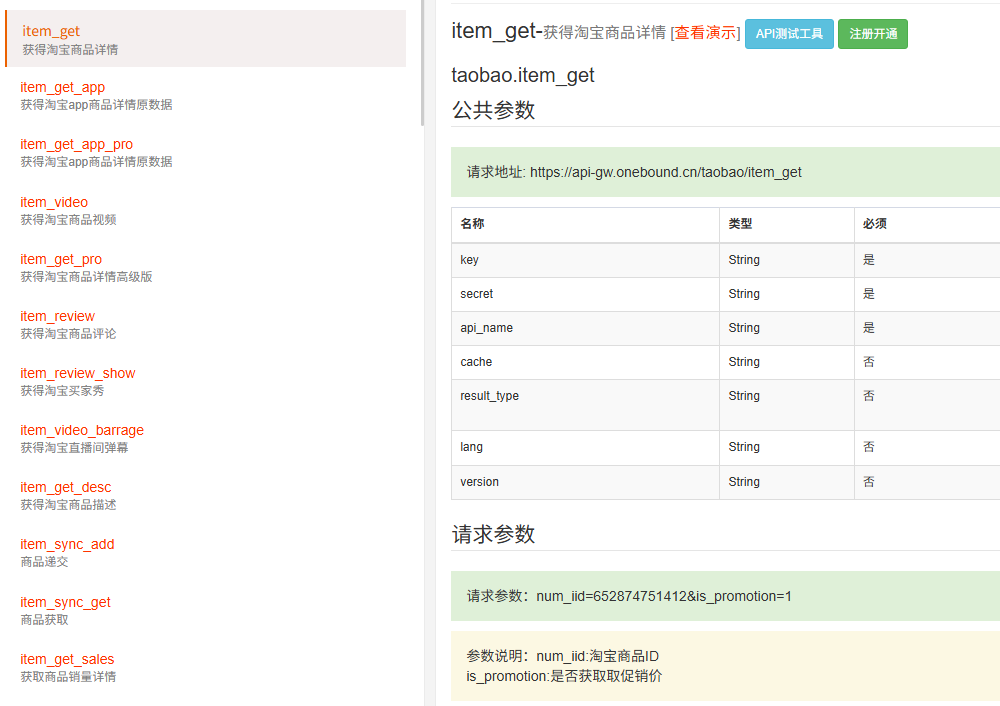Click the result_type parameter cell

coord(585,405)
